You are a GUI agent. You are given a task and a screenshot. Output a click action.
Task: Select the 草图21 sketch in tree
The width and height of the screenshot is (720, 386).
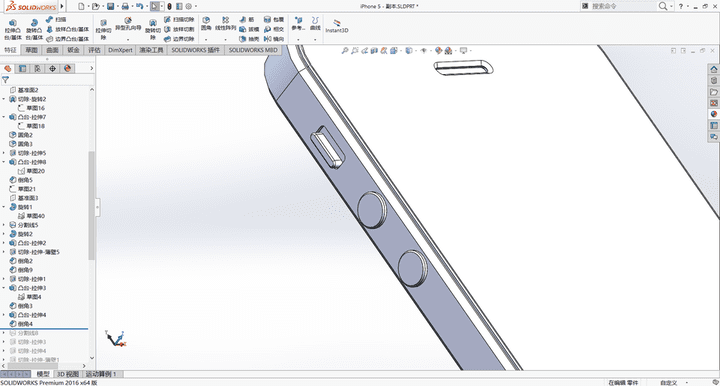point(22,189)
